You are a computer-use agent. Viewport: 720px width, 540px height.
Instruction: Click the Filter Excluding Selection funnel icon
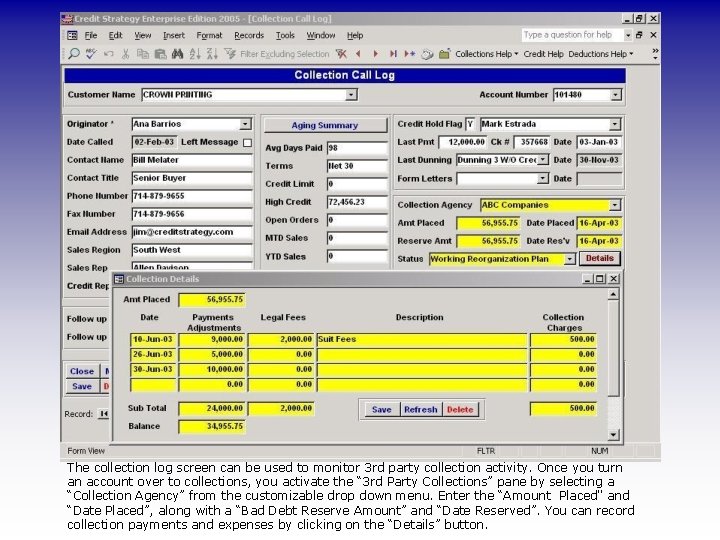tap(230, 54)
